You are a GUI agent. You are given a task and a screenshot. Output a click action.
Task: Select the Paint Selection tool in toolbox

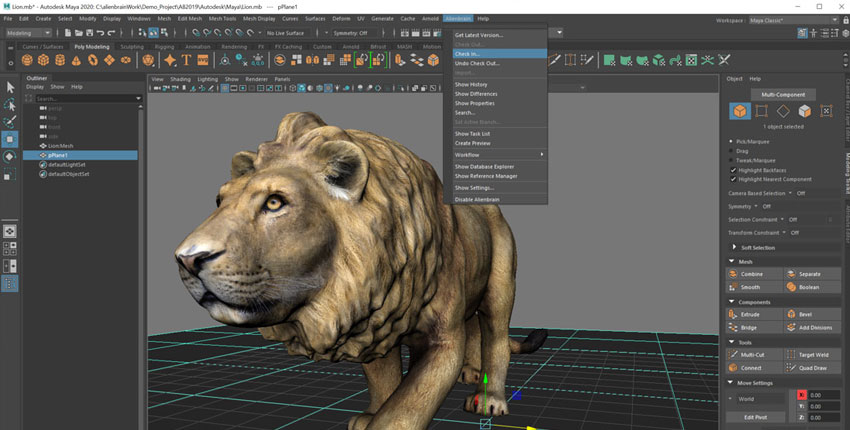[x=10, y=122]
